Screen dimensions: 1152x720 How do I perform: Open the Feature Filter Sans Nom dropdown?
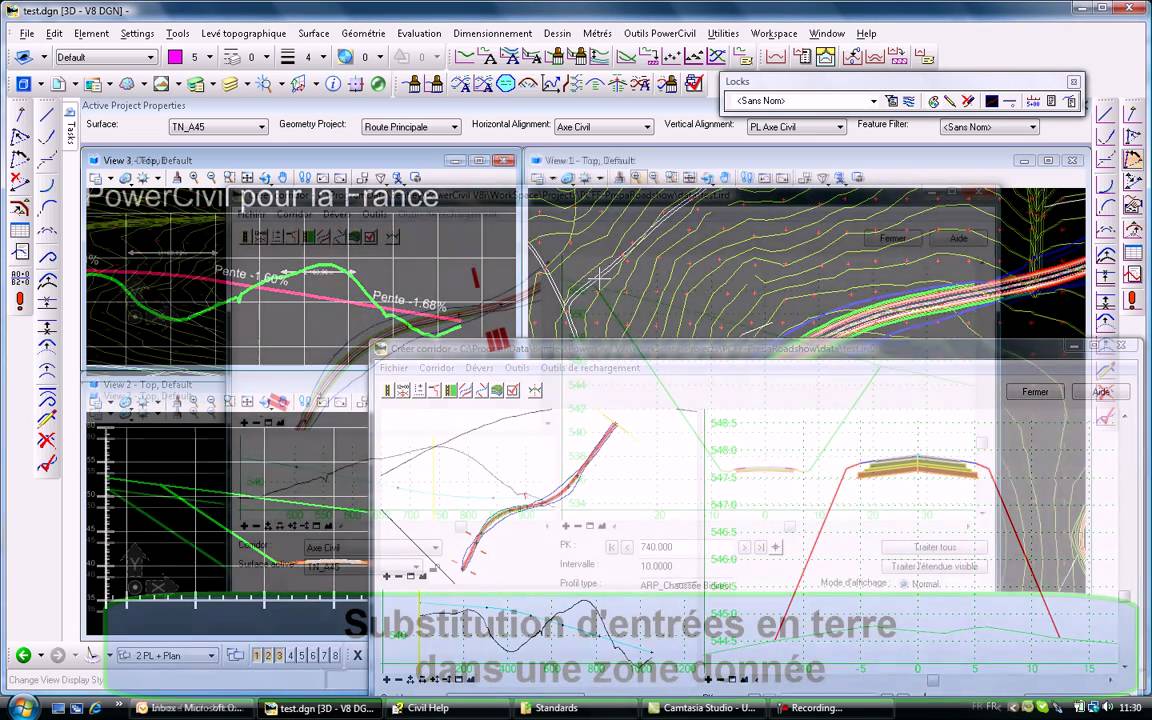tap(990, 127)
